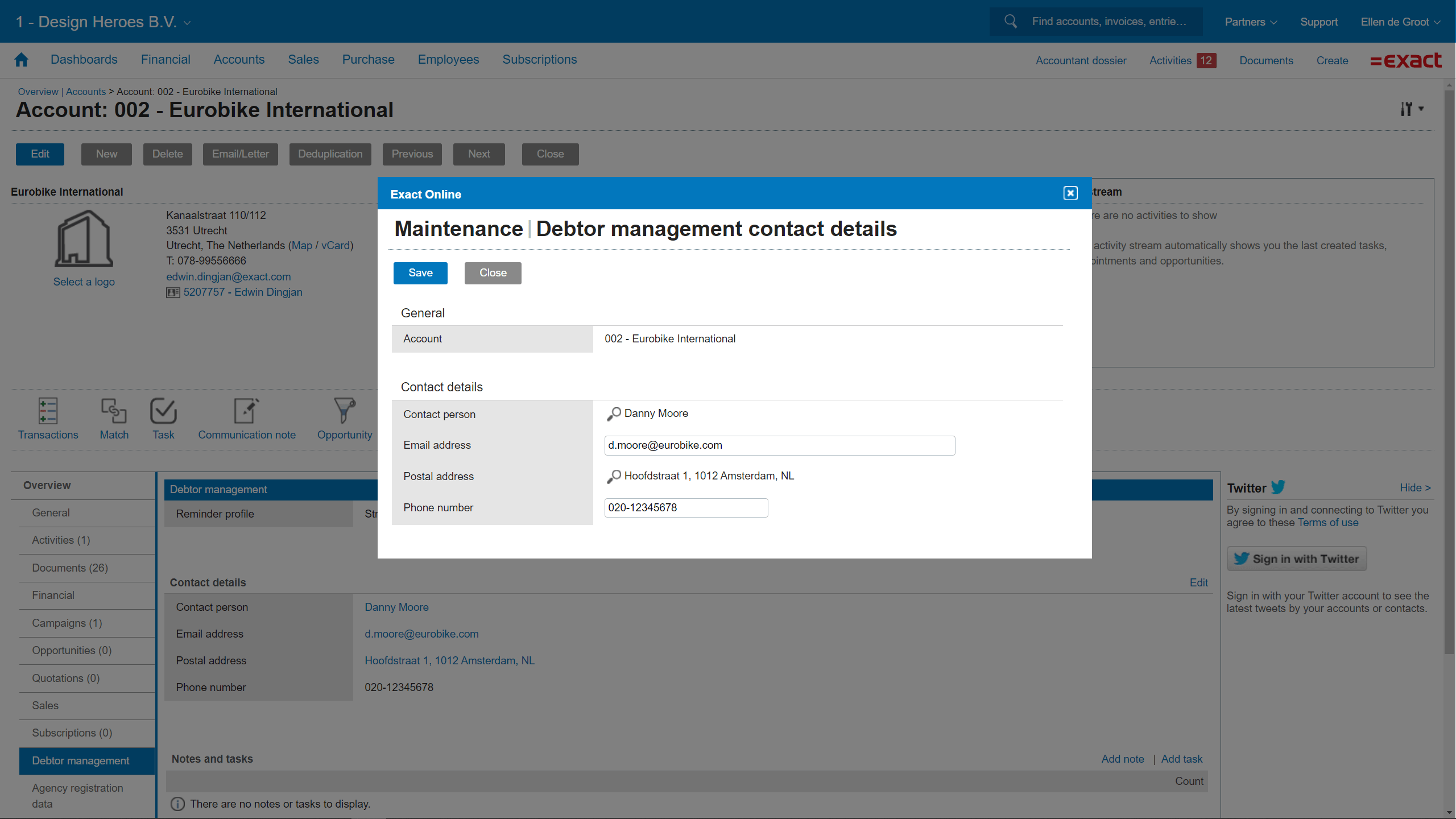Click the Twitter bird icon
1456x819 pixels.
[1279, 487]
